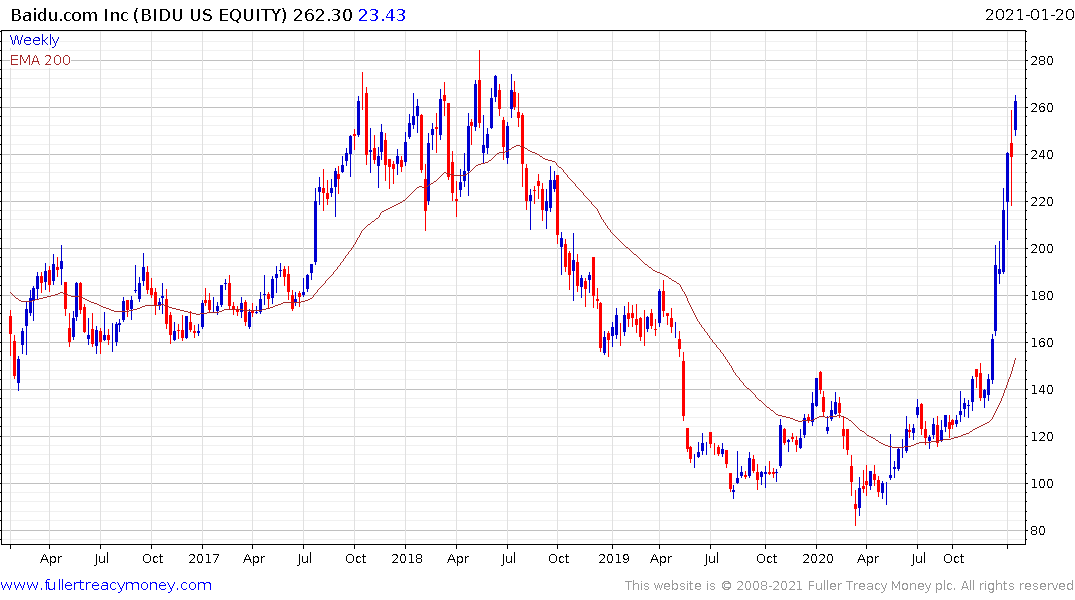Click the 260 price axis label
1075x600 pixels.
click(x=1041, y=108)
